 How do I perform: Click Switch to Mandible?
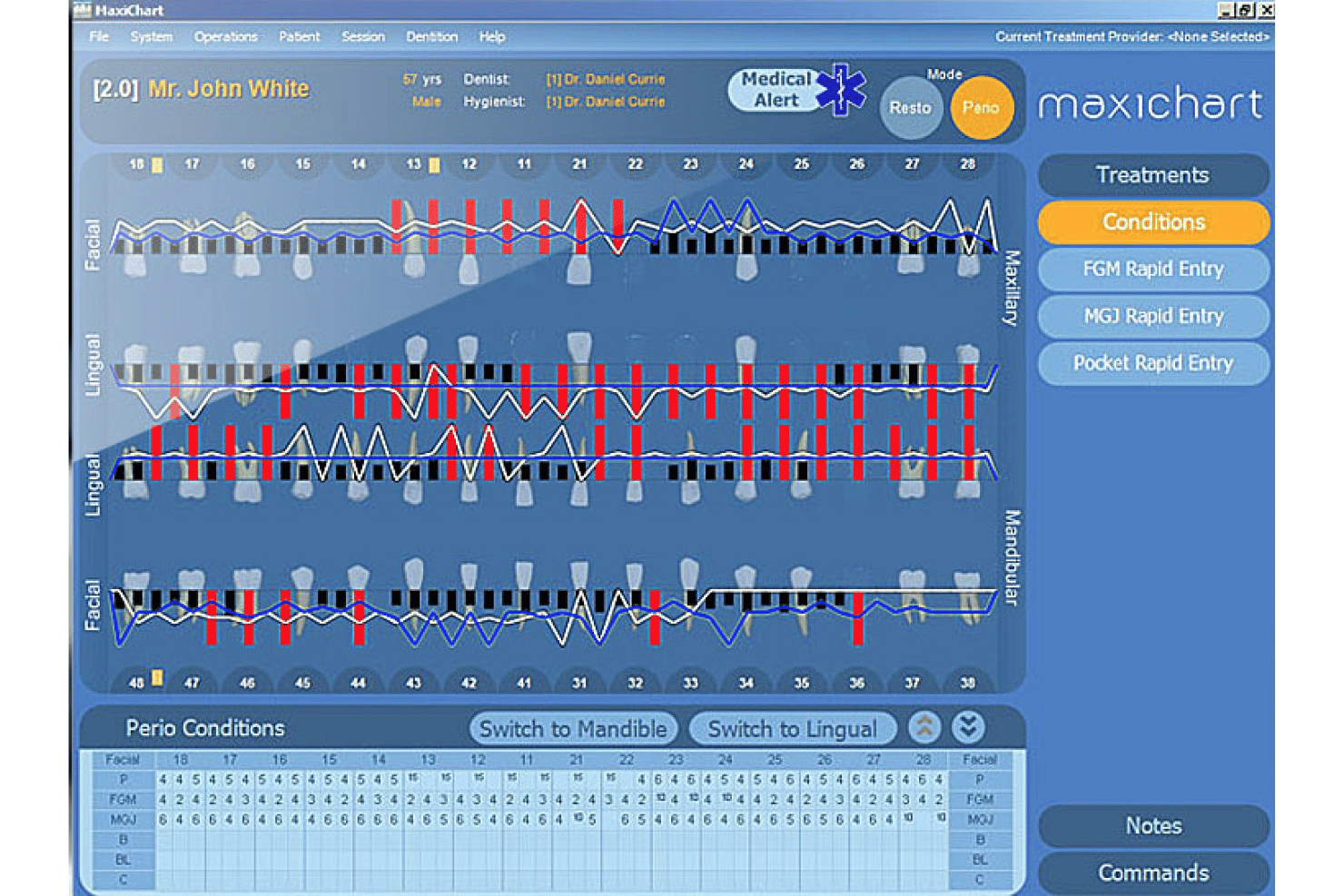[x=573, y=729]
